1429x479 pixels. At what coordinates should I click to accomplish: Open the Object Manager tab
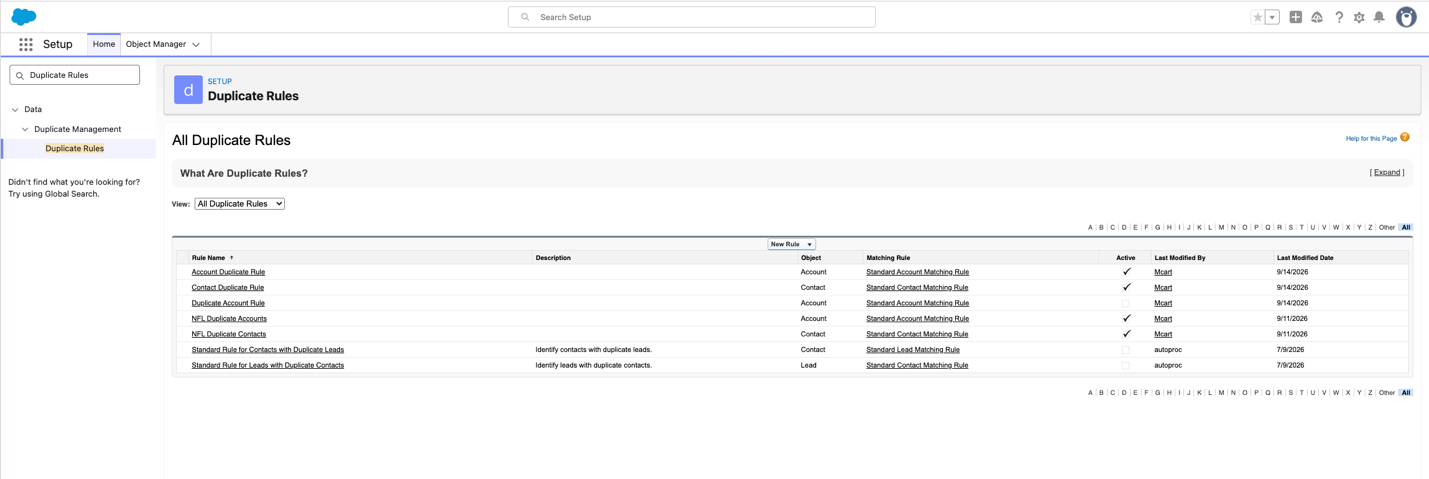pyautogui.click(x=156, y=44)
